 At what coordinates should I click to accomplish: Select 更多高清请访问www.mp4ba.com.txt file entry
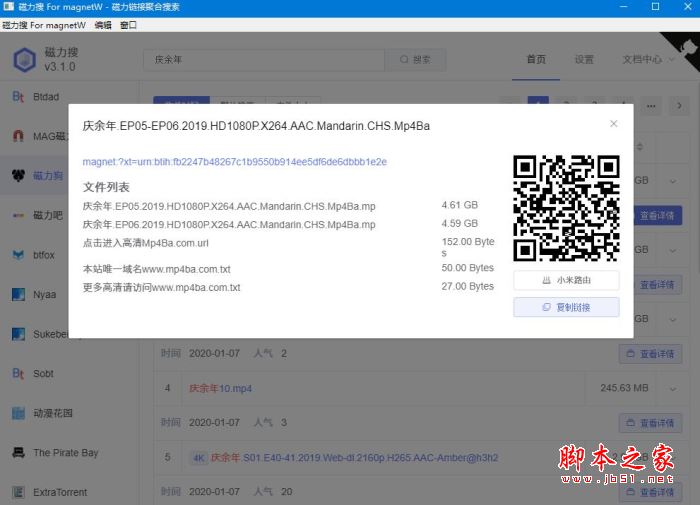[161, 288]
